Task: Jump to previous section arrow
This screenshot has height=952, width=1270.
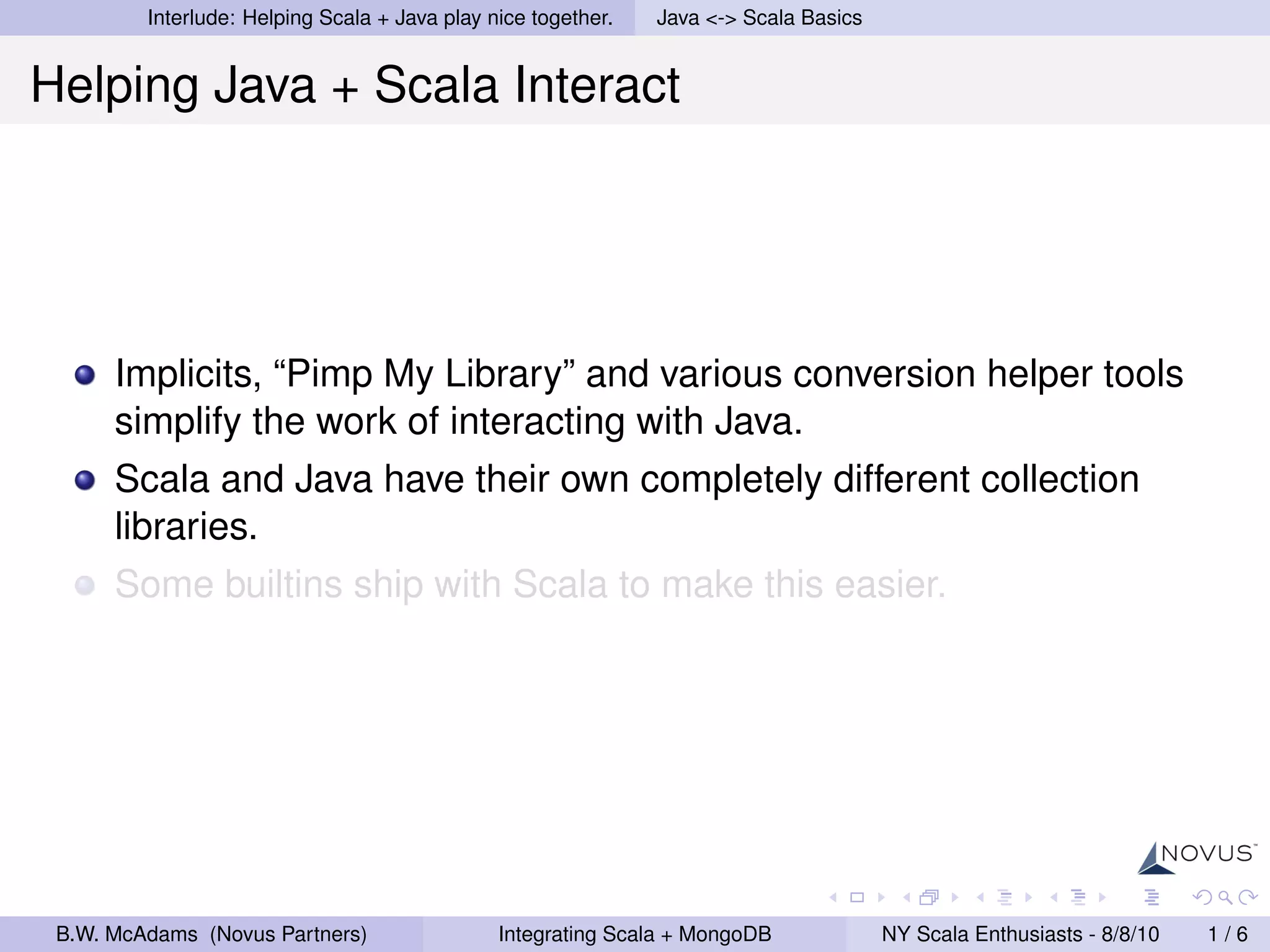Action: click(x=1054, y=897)
